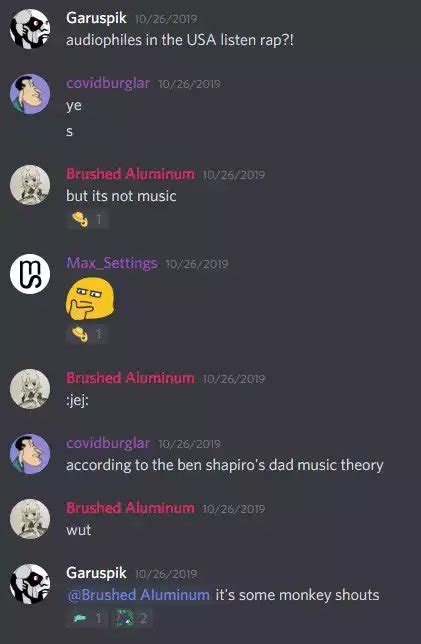Click covidburglar's avatar beside the ben shapiro message
Screen dimensions: 421x644
coord(30,454)
